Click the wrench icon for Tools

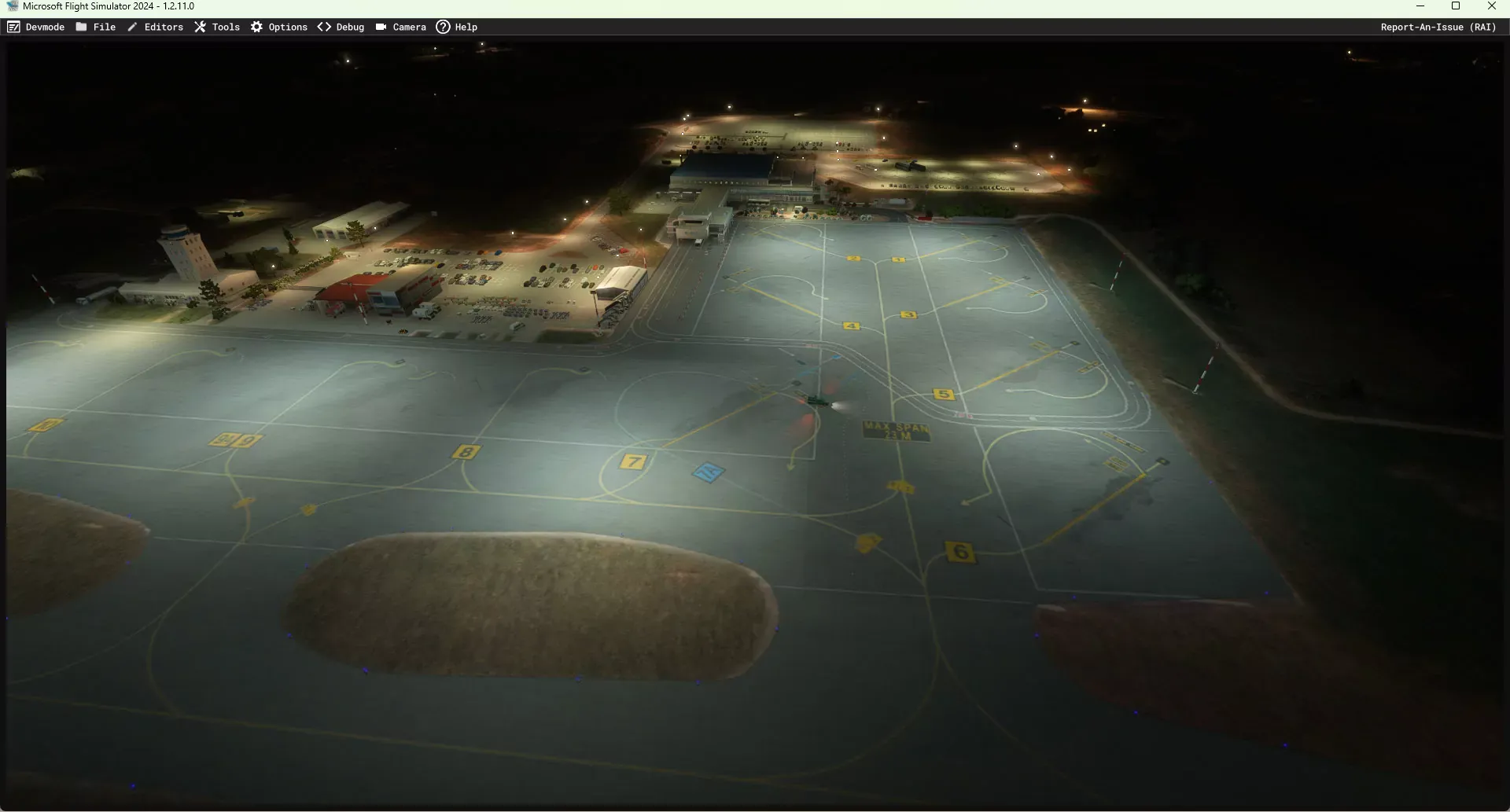click(201, 27)
